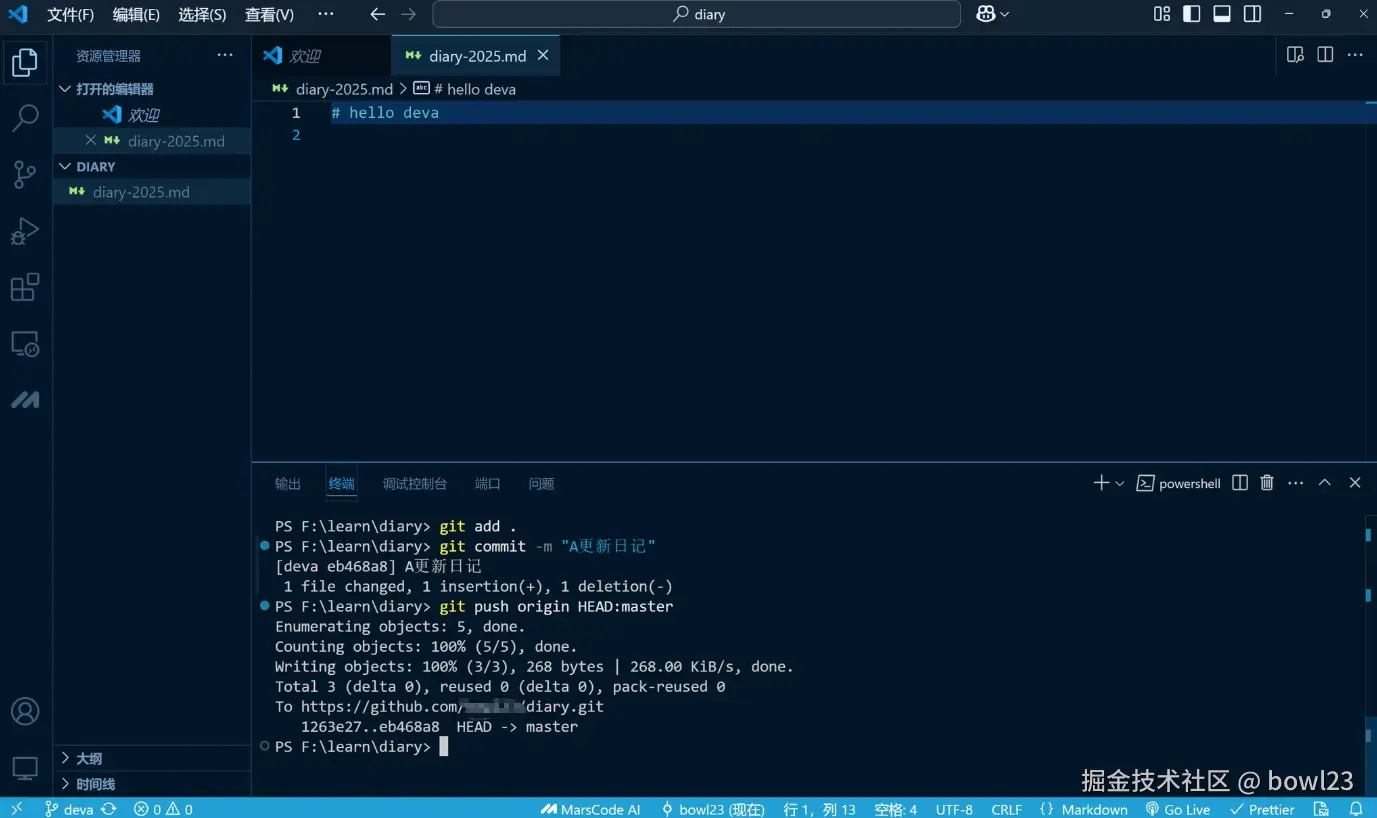Viewport: 1377px width, 818px height.
Task: Switch to the 输出 panel tab
Action: 288,483
